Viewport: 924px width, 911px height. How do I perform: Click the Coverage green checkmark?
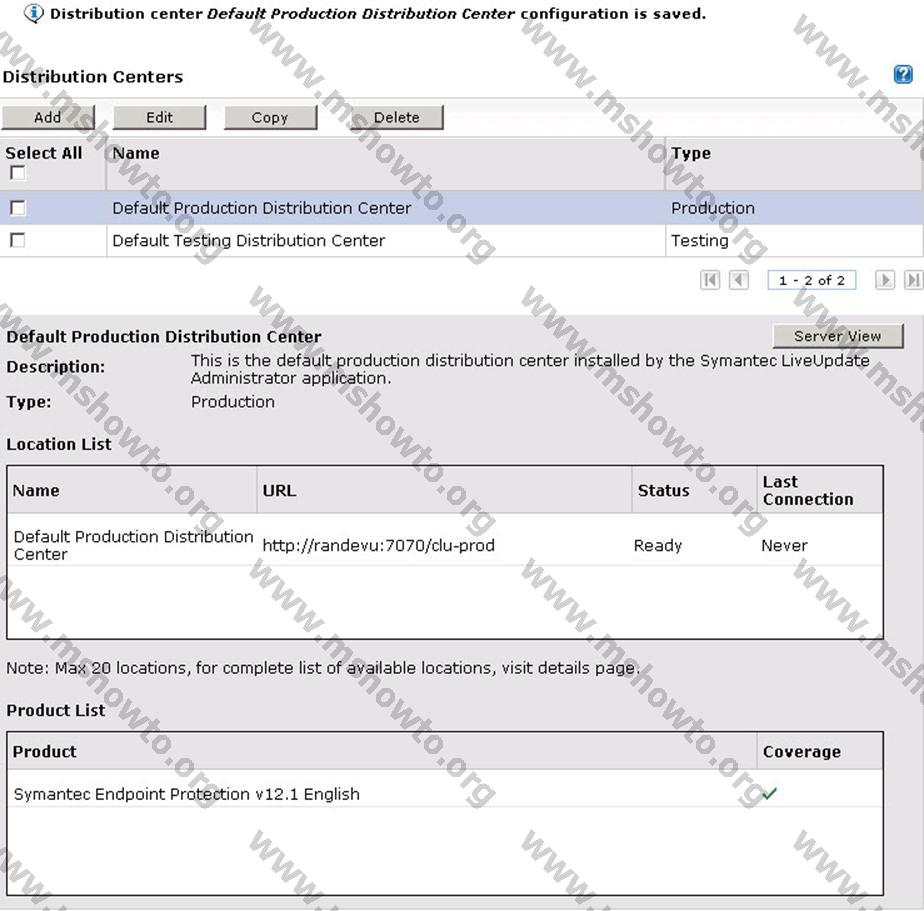[770, 794]
